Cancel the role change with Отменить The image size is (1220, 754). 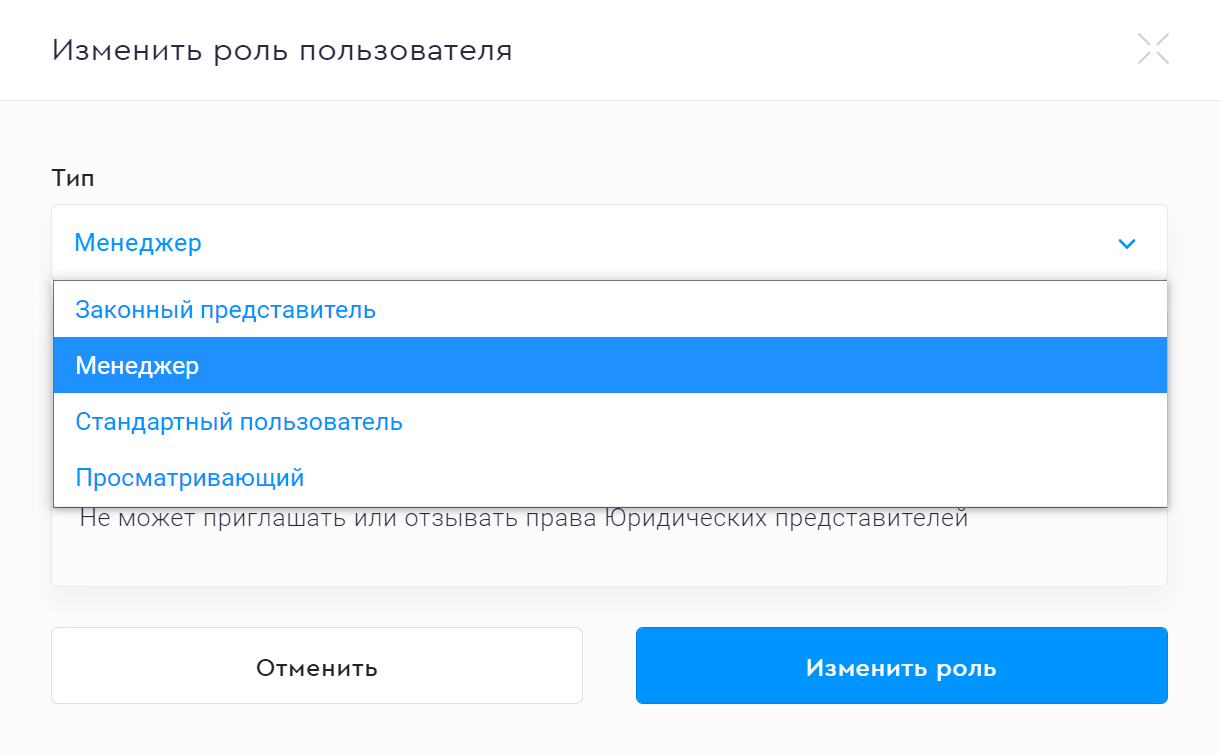click(316, 667)
